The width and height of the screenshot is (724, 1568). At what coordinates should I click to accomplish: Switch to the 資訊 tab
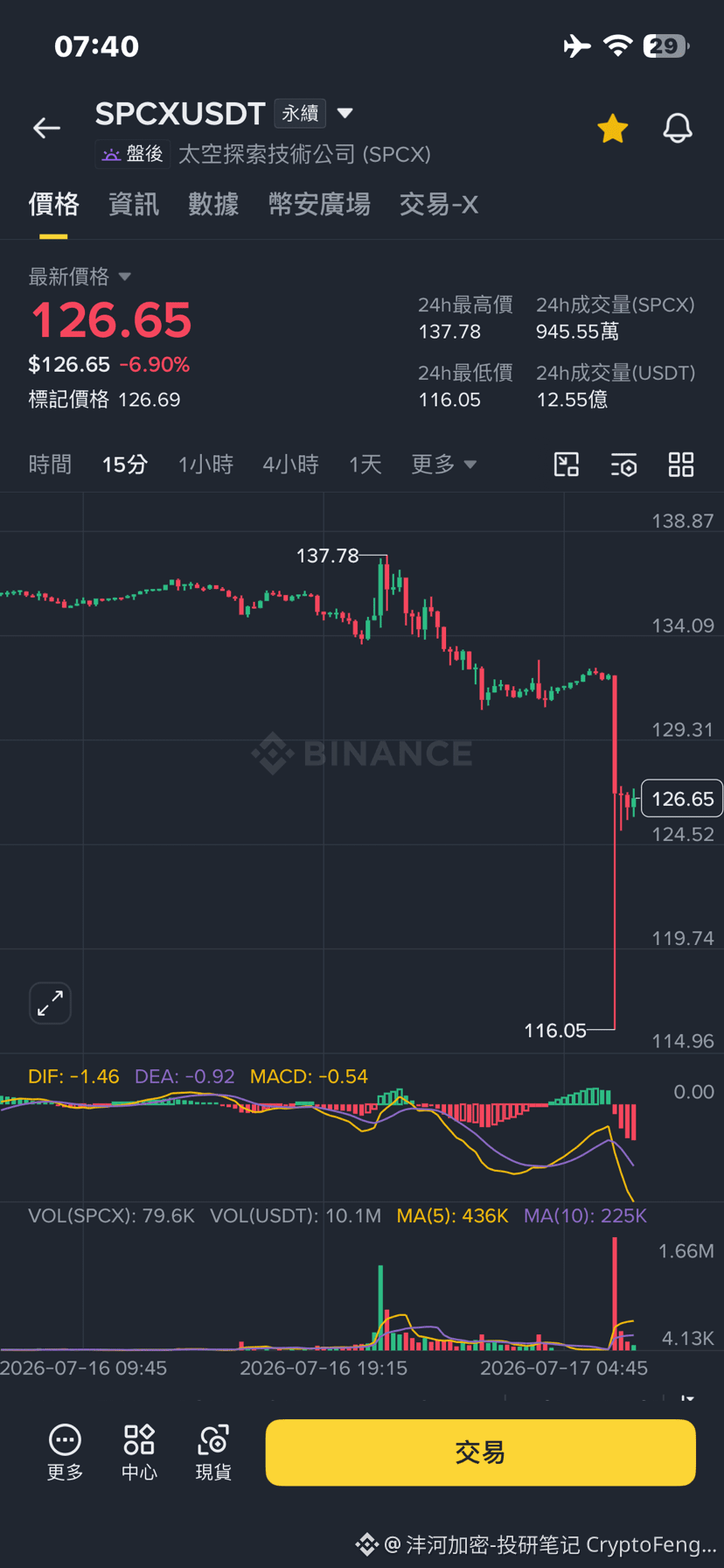(134, 205)
